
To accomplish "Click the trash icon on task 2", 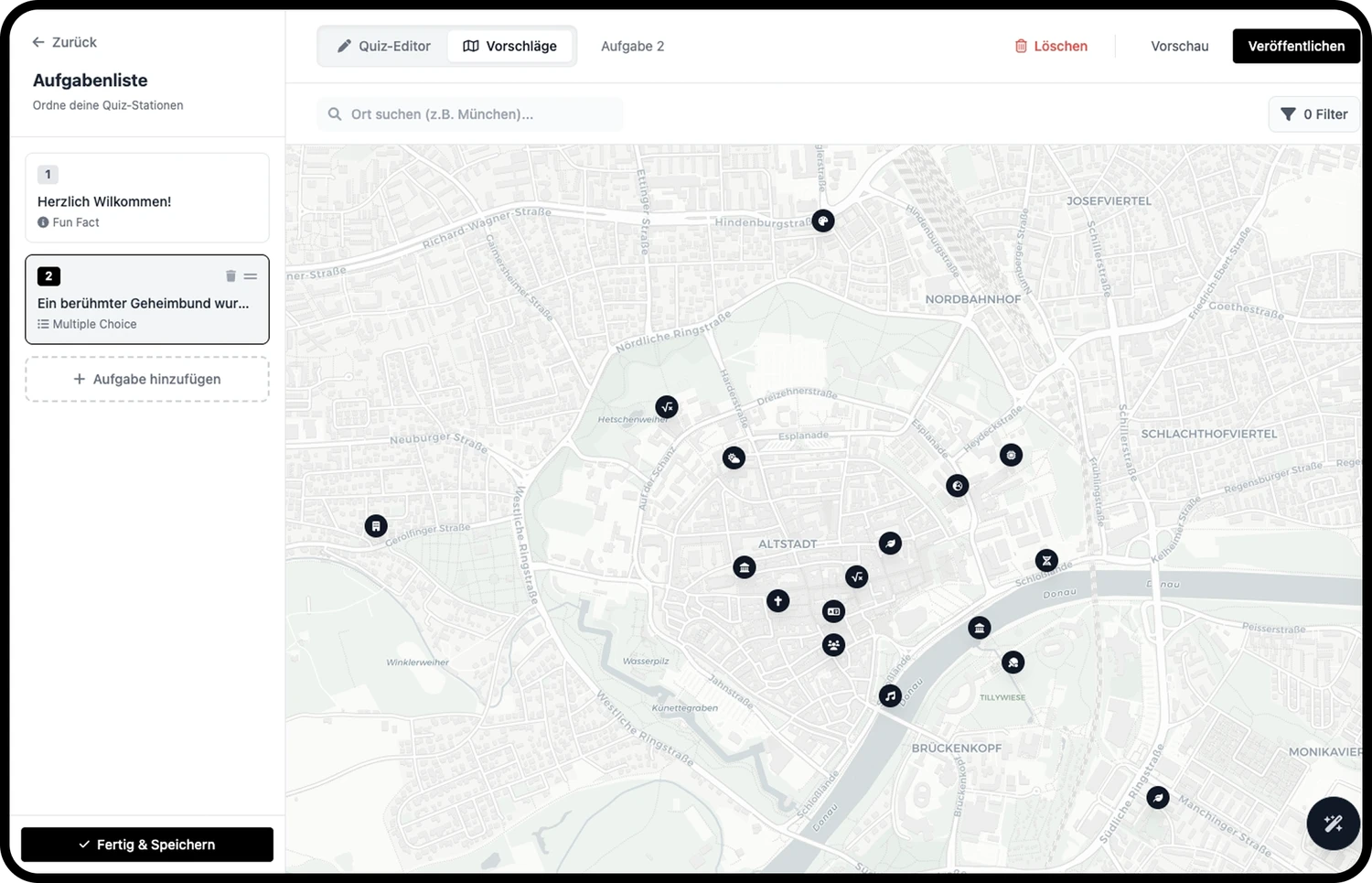I will (x=230, y=276).
